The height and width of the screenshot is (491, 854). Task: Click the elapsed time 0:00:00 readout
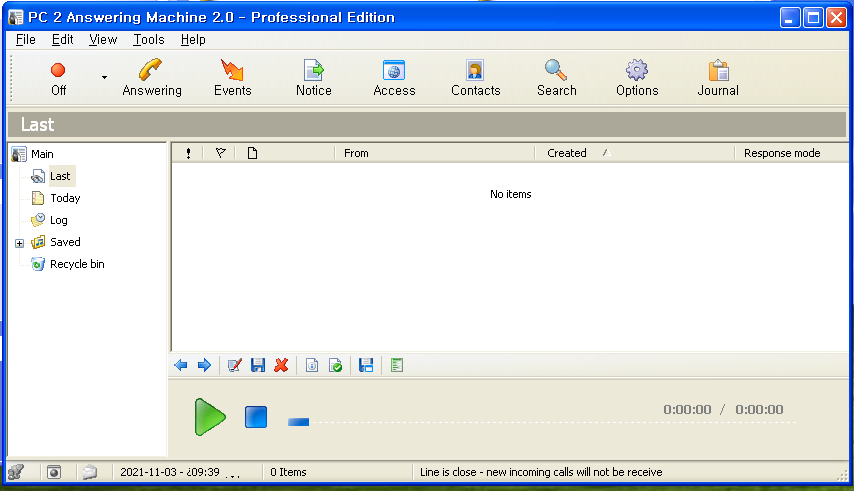(687, 409)
